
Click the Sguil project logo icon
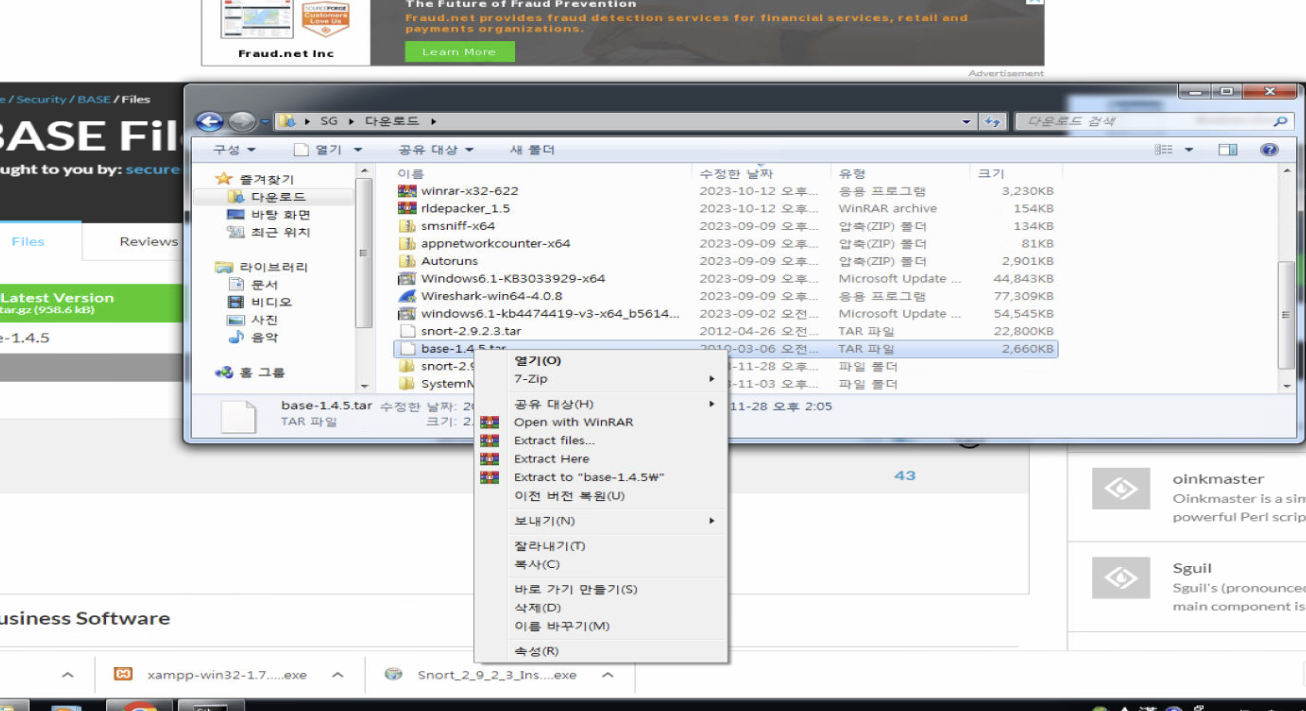(1120, 578)
